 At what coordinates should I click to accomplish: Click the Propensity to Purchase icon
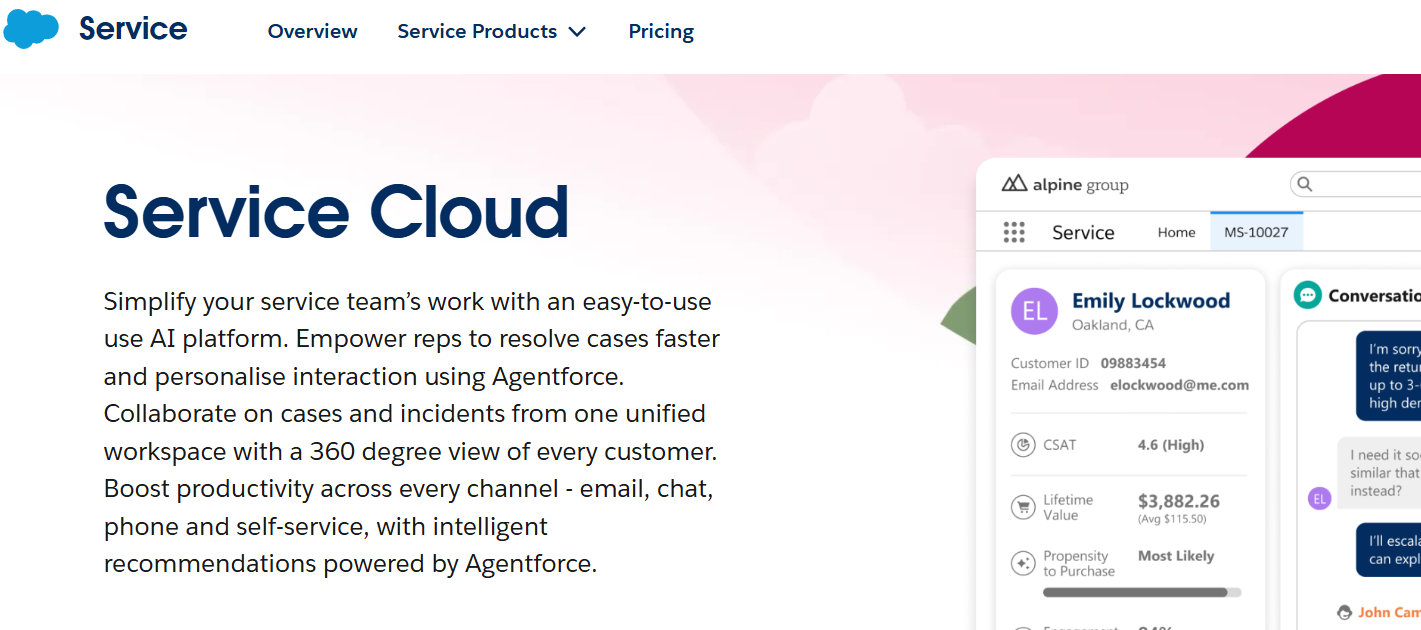pyautogui.click(x=1022, y=563)
